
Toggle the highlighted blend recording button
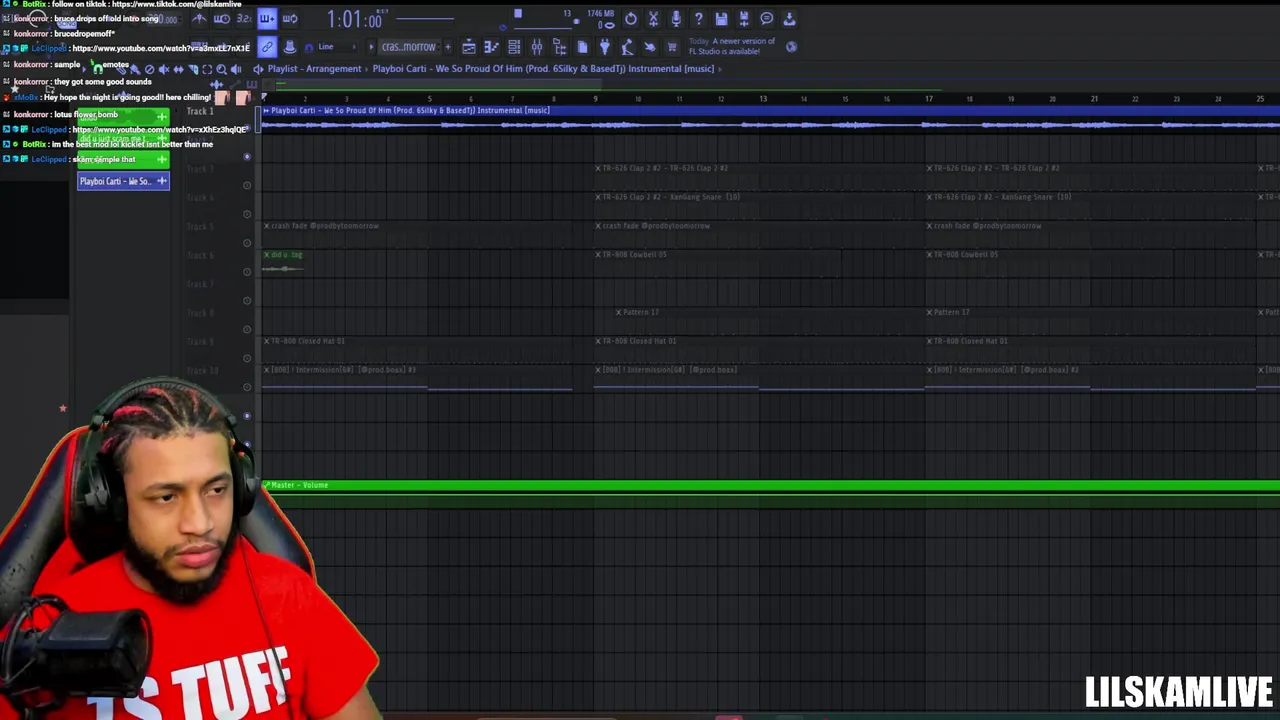coord(267,19)
